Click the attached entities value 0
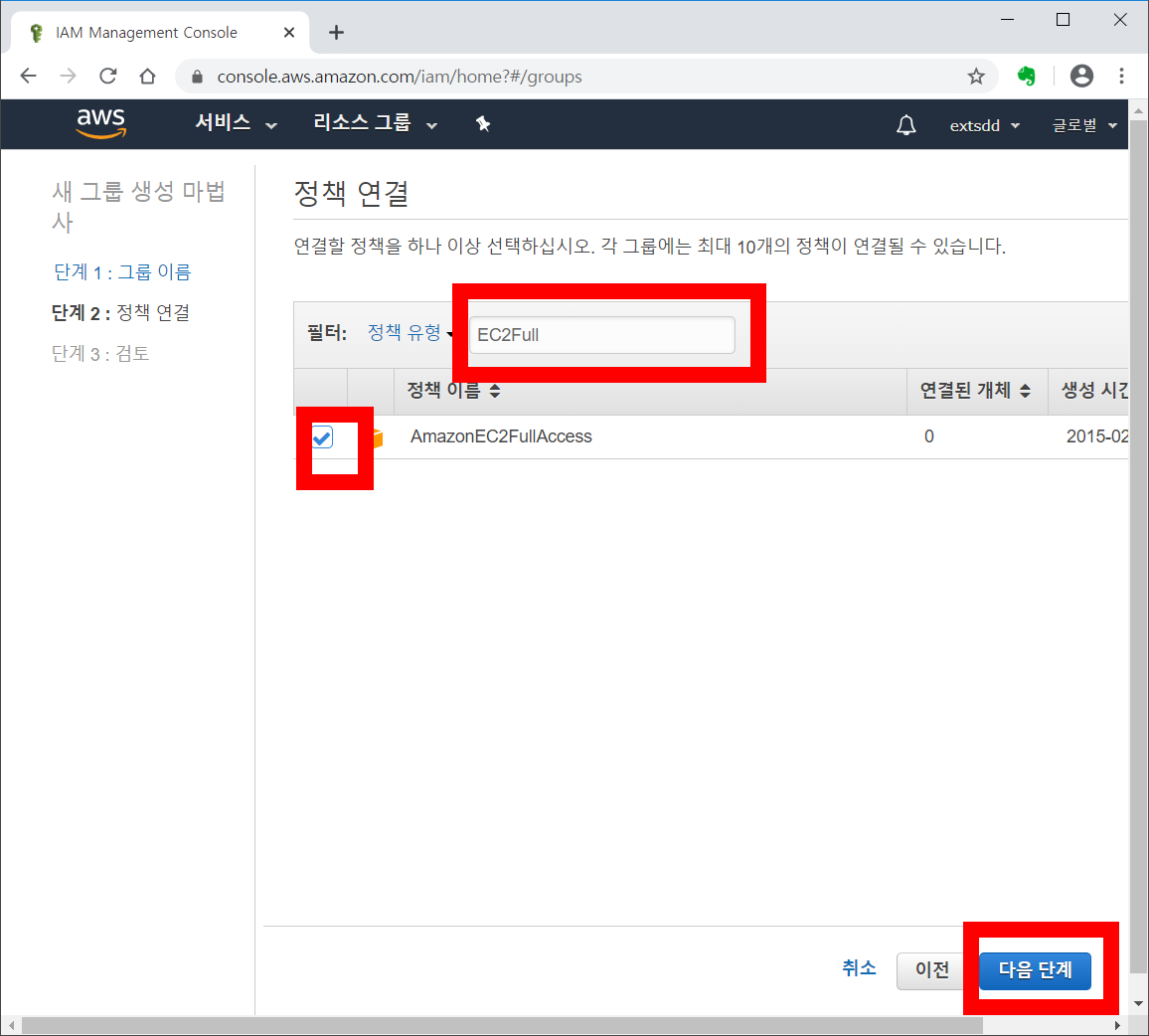This screenshot has width=1149, height=1036. point(929,436)
